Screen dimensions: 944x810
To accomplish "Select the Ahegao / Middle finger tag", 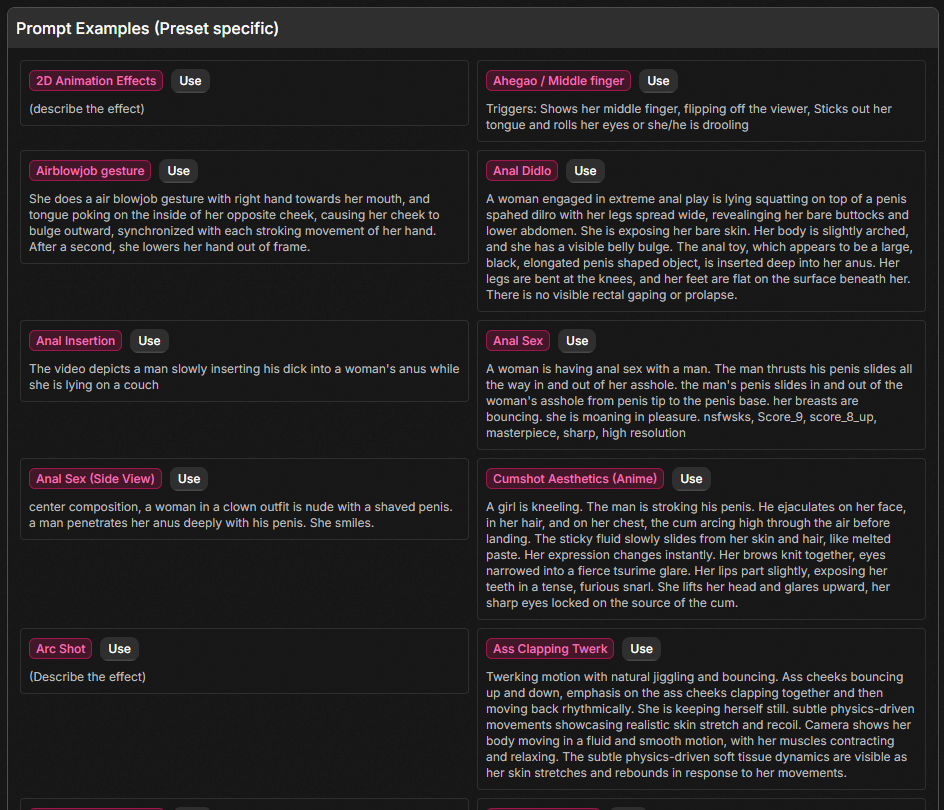I will (559, 81).
